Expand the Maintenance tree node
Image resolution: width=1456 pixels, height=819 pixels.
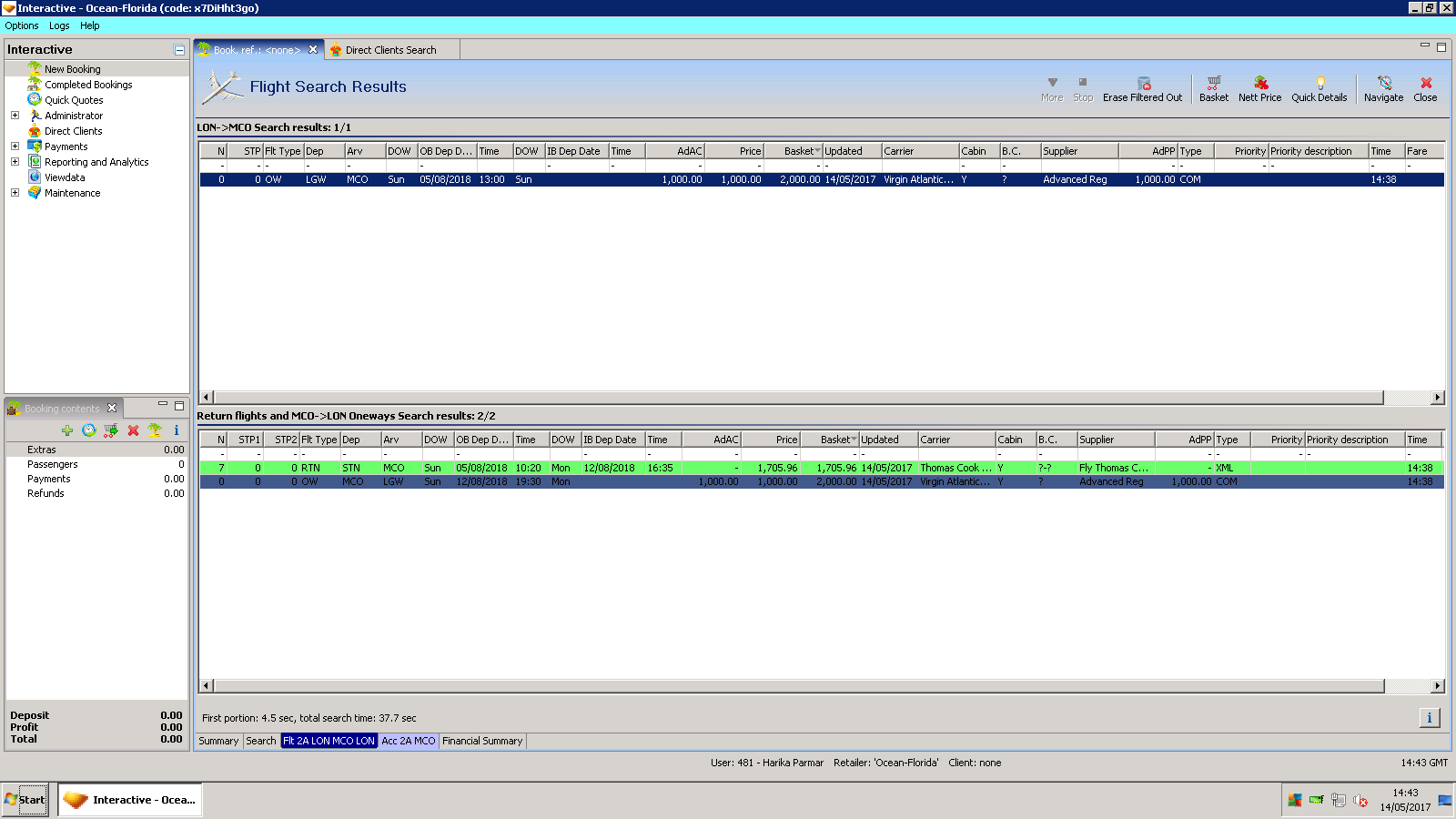coord(15,193)
